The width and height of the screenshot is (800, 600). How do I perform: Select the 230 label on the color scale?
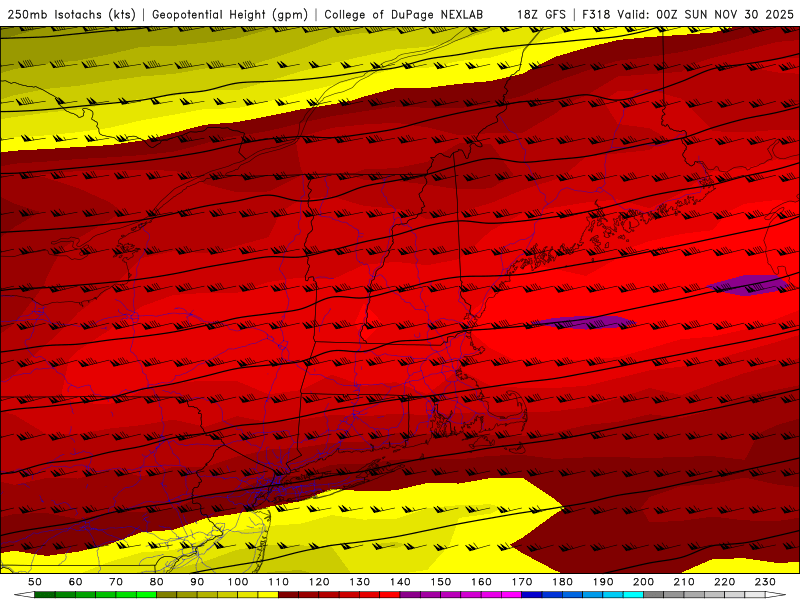765,582
